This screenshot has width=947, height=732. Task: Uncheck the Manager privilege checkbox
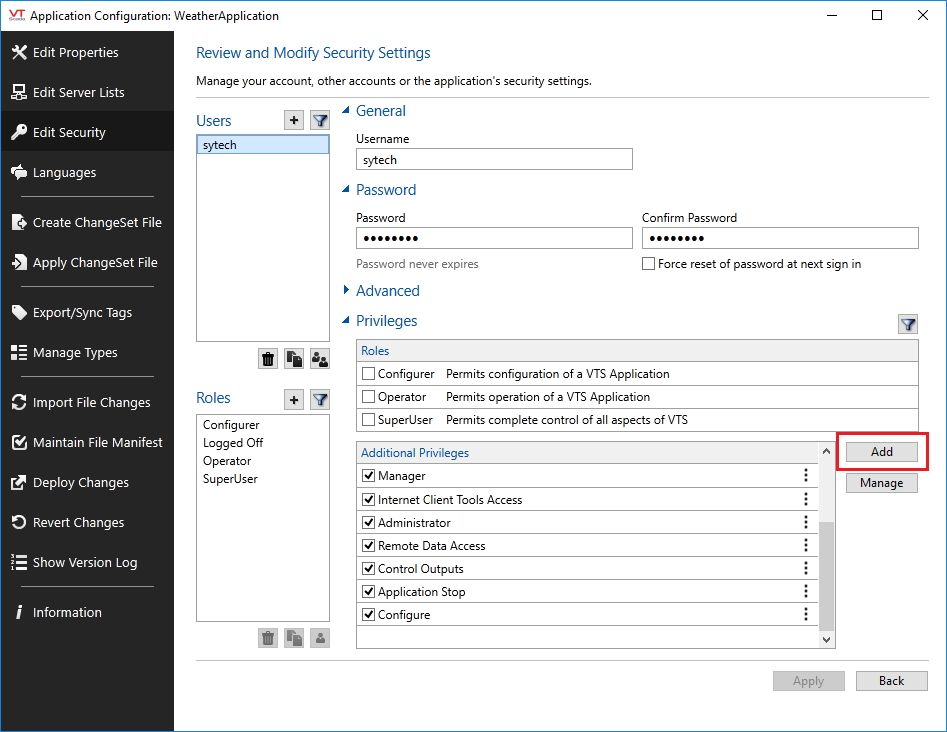(368, 476)
